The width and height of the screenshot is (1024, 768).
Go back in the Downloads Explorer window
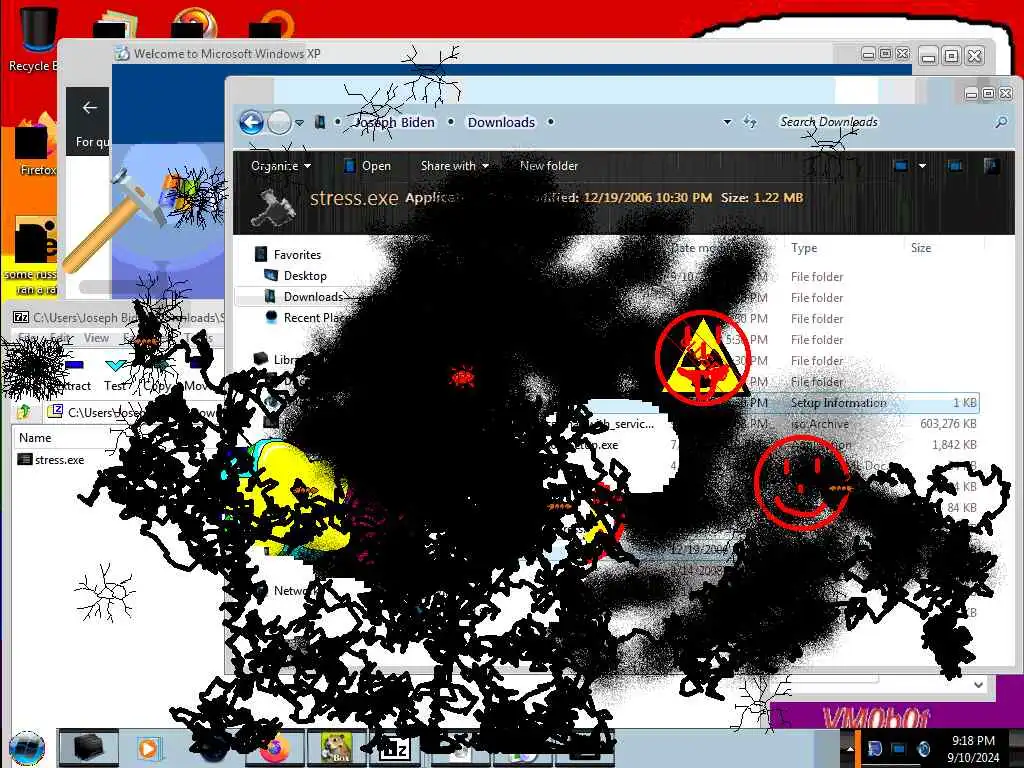pos(251,122)
